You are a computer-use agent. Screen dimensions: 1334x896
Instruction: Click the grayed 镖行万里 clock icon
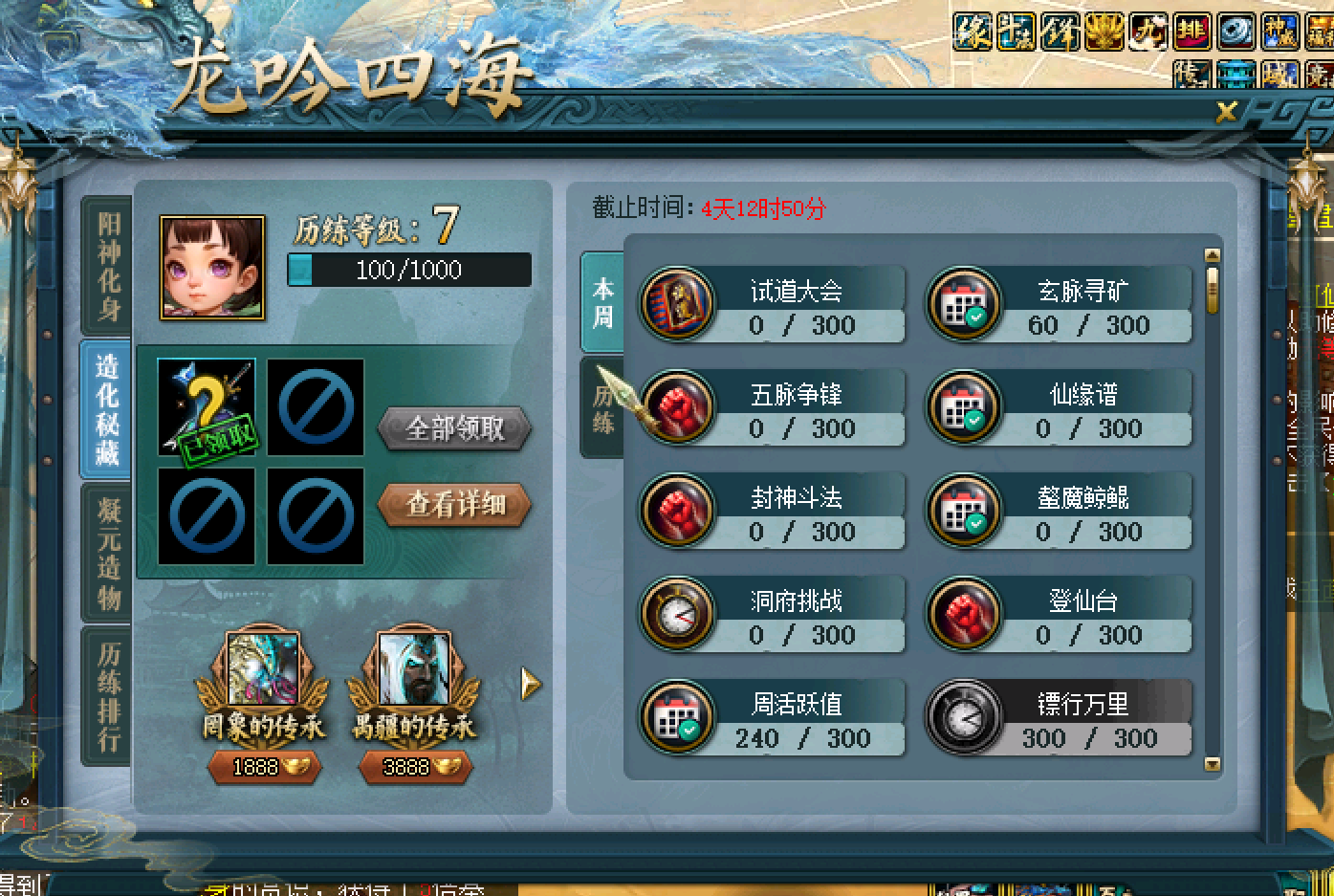[963, 718]
